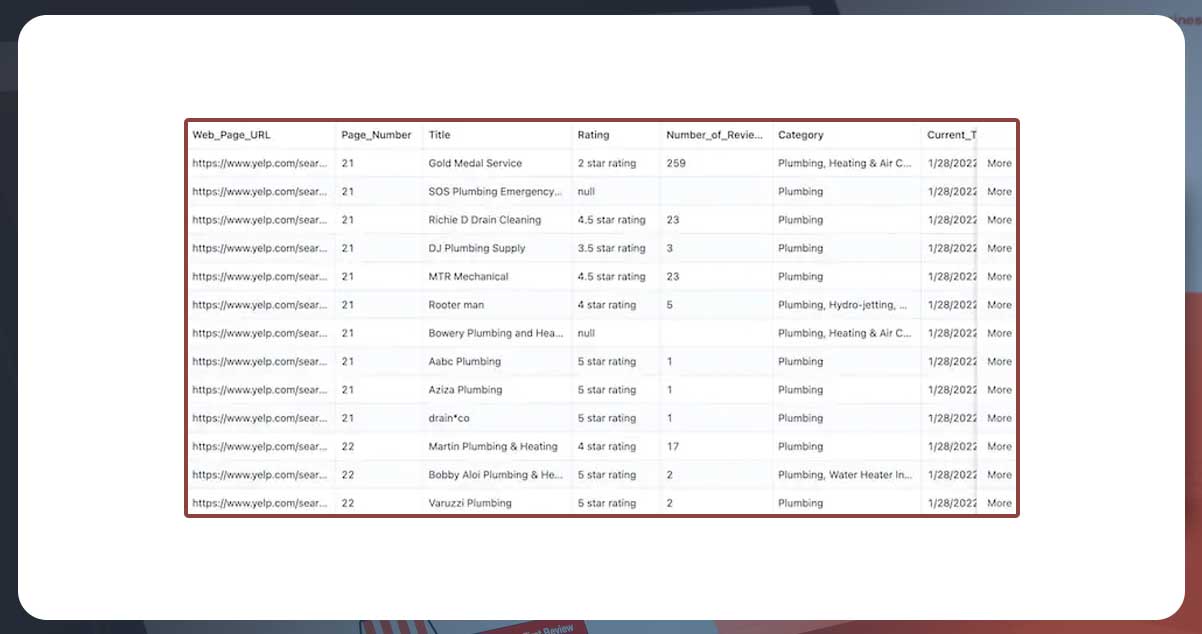Screen dimensions: 1202x634
Task: Click the 4 star rating for Rooter man
Action: [x=606, y=305]
